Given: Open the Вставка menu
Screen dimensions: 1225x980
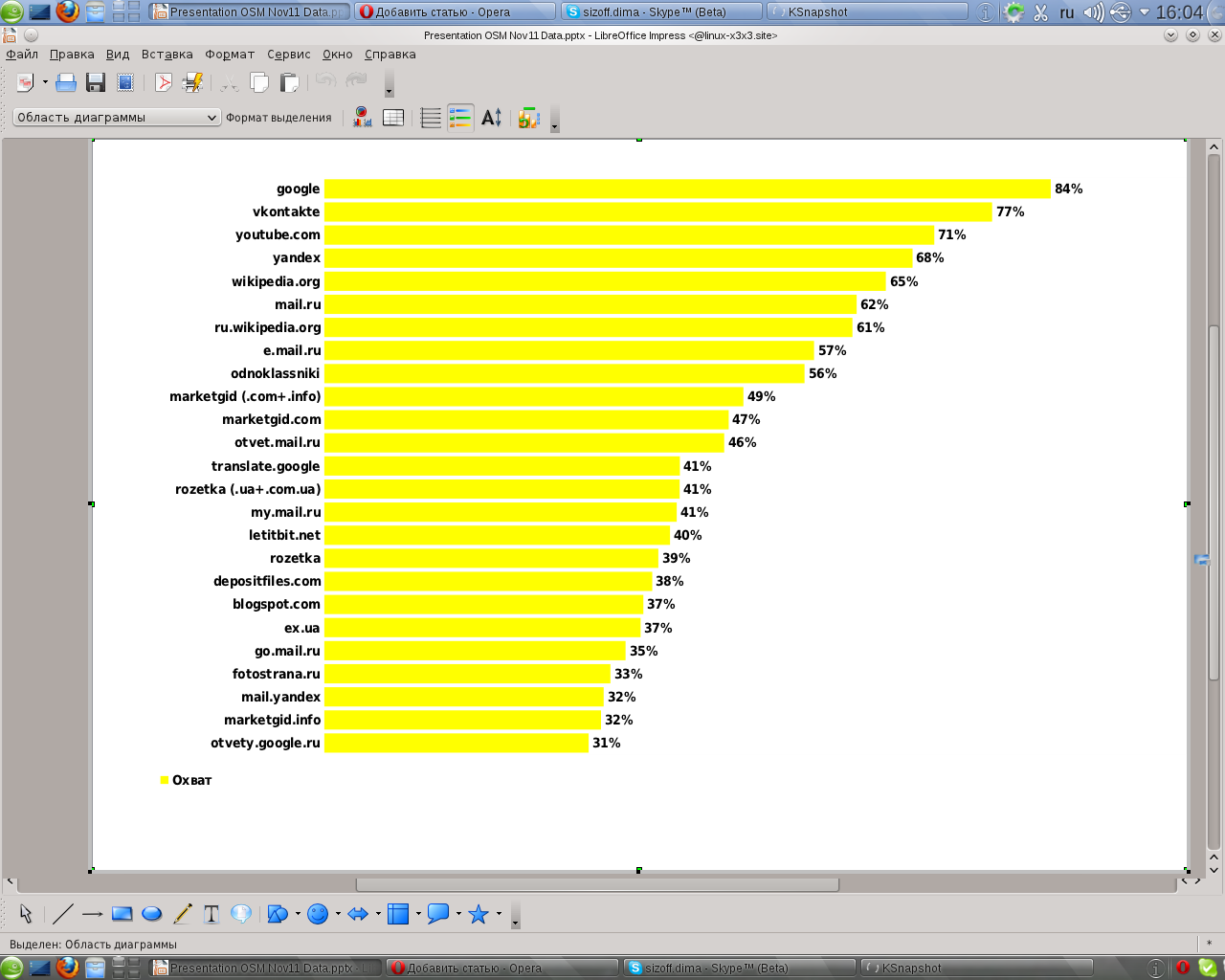Looking at the screenshot, I should coord(167,55).
